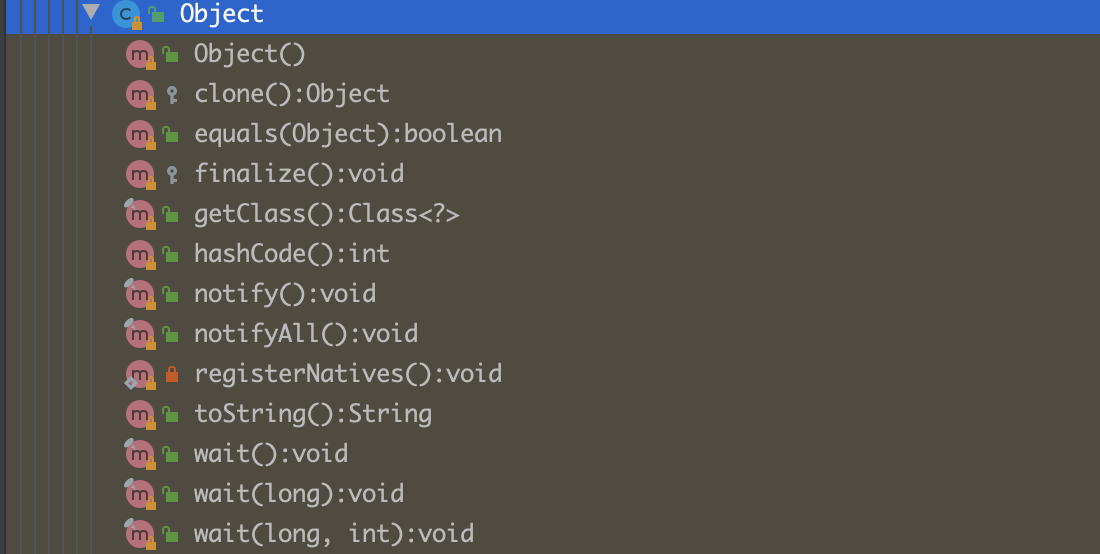Click the private red lock beside registerNatives
Screen dimensions: 1100x554
coord(171,375)
